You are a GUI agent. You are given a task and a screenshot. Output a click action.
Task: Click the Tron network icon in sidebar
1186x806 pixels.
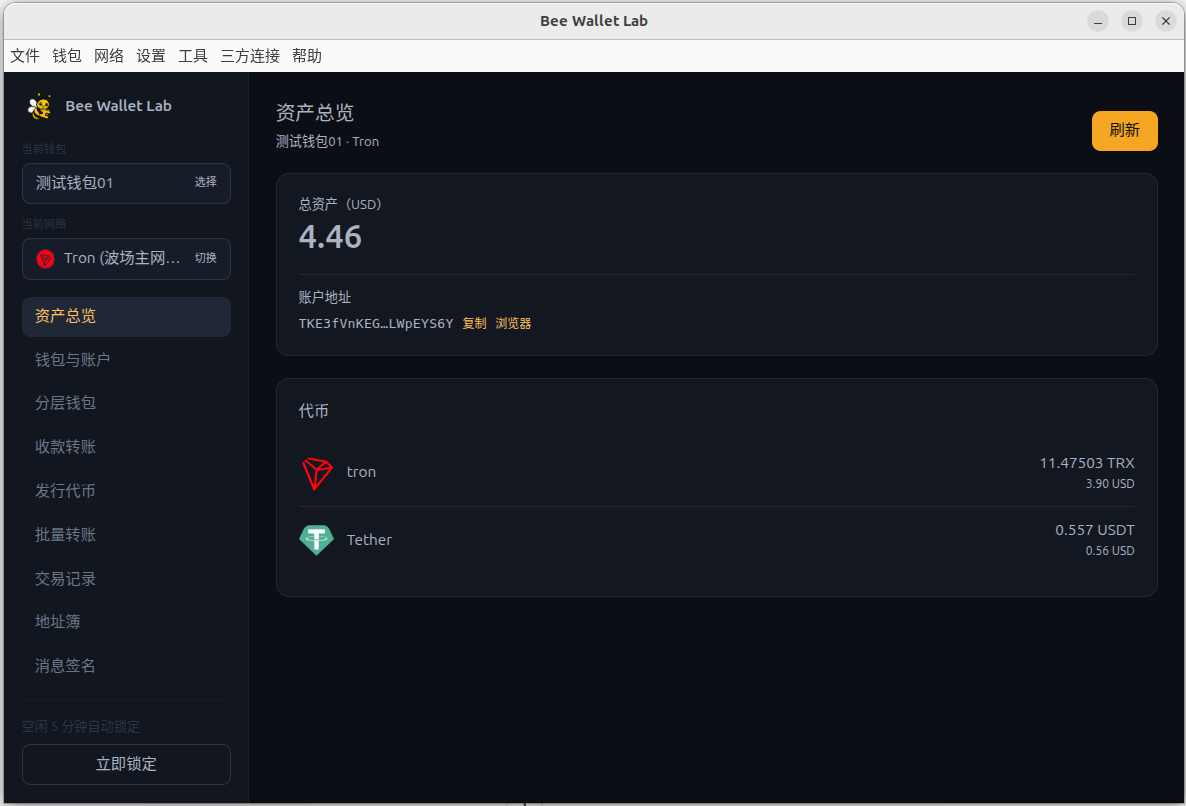pyautogui.click(x=45, y=259)
